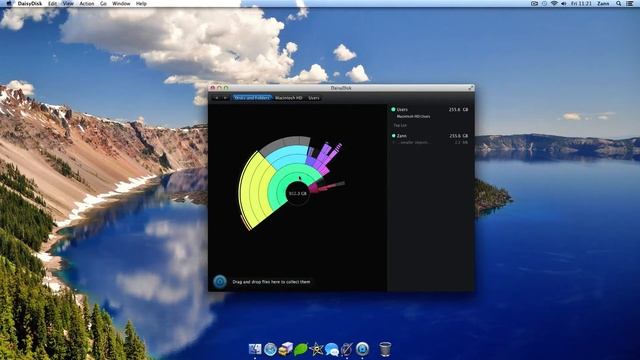The width and height of the screenshot is (640, 360).
Task: Click the fullscreen arrows in DaisyDisk title bar
Action: click(471, 88)
